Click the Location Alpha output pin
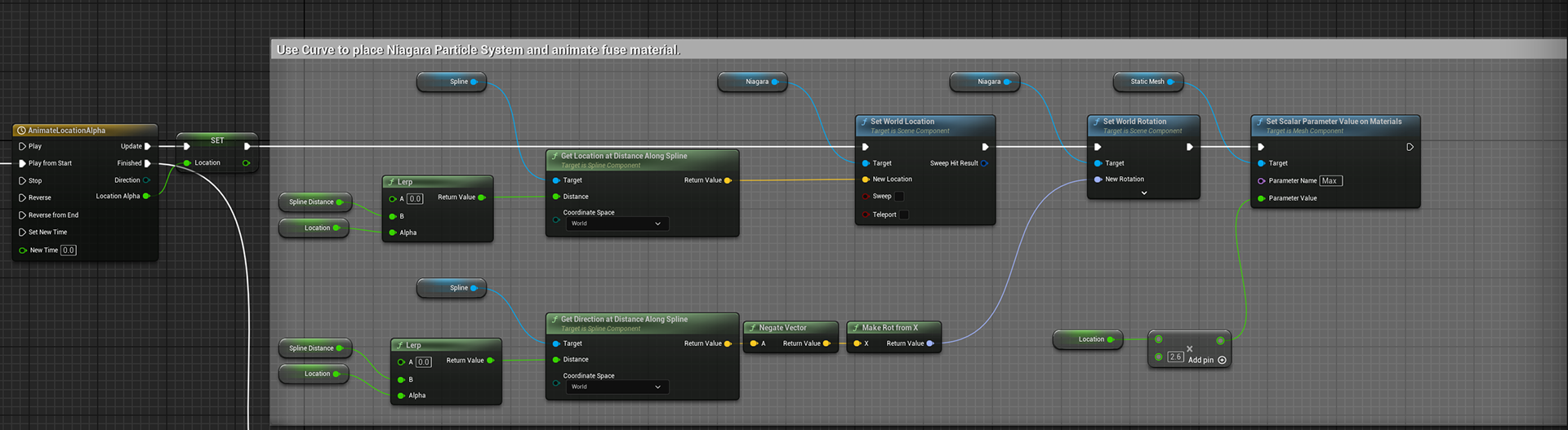This screenshot has height=430, width=1568. pyautogui.click(x=147, y=196)
